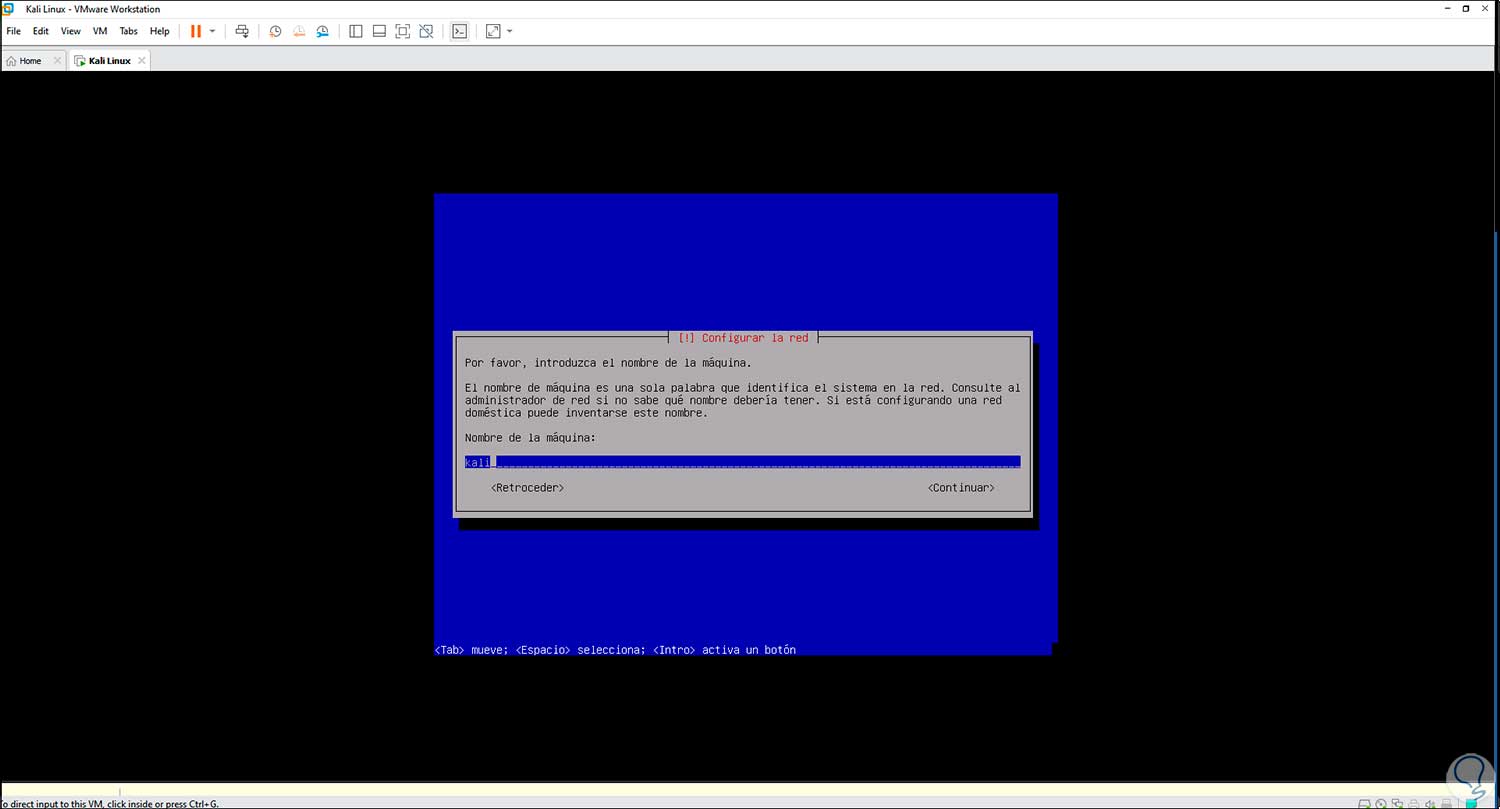Image resolution: width=1500 pixels, height=809 pixels.
Task: Open the Edit menu
Action: 41,31
